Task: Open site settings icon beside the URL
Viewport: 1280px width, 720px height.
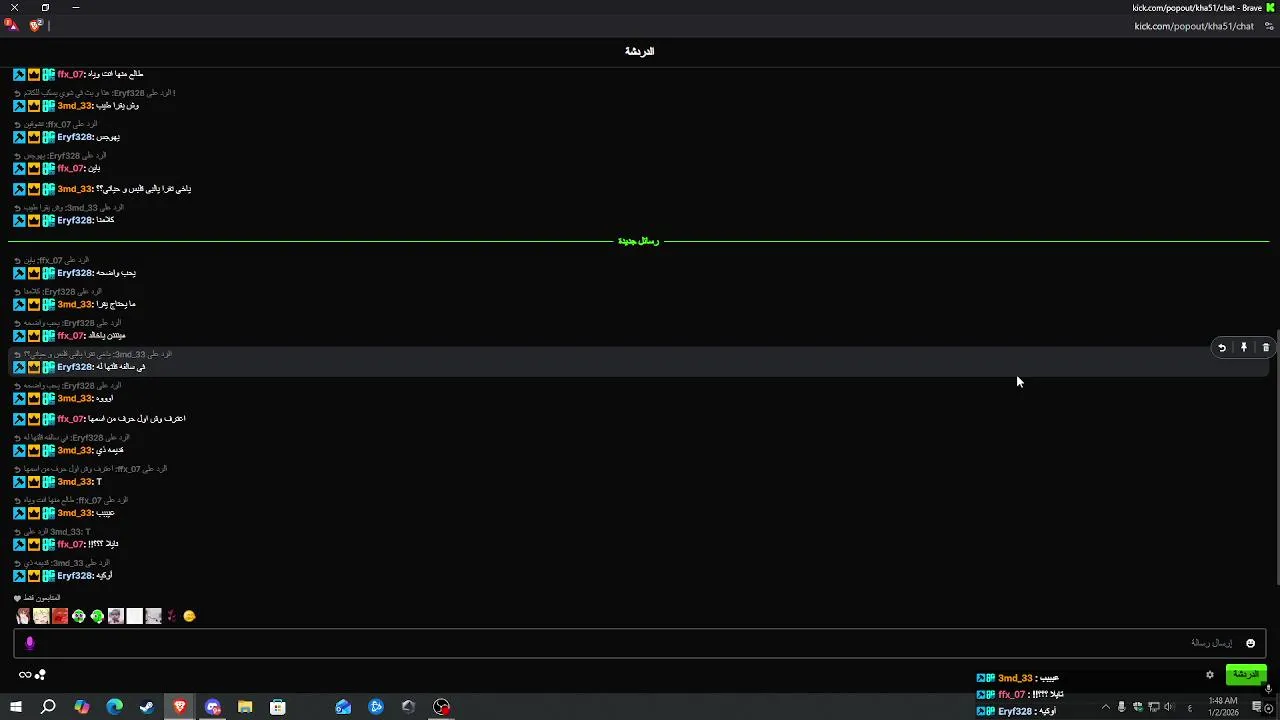Action: point(1269,26)
